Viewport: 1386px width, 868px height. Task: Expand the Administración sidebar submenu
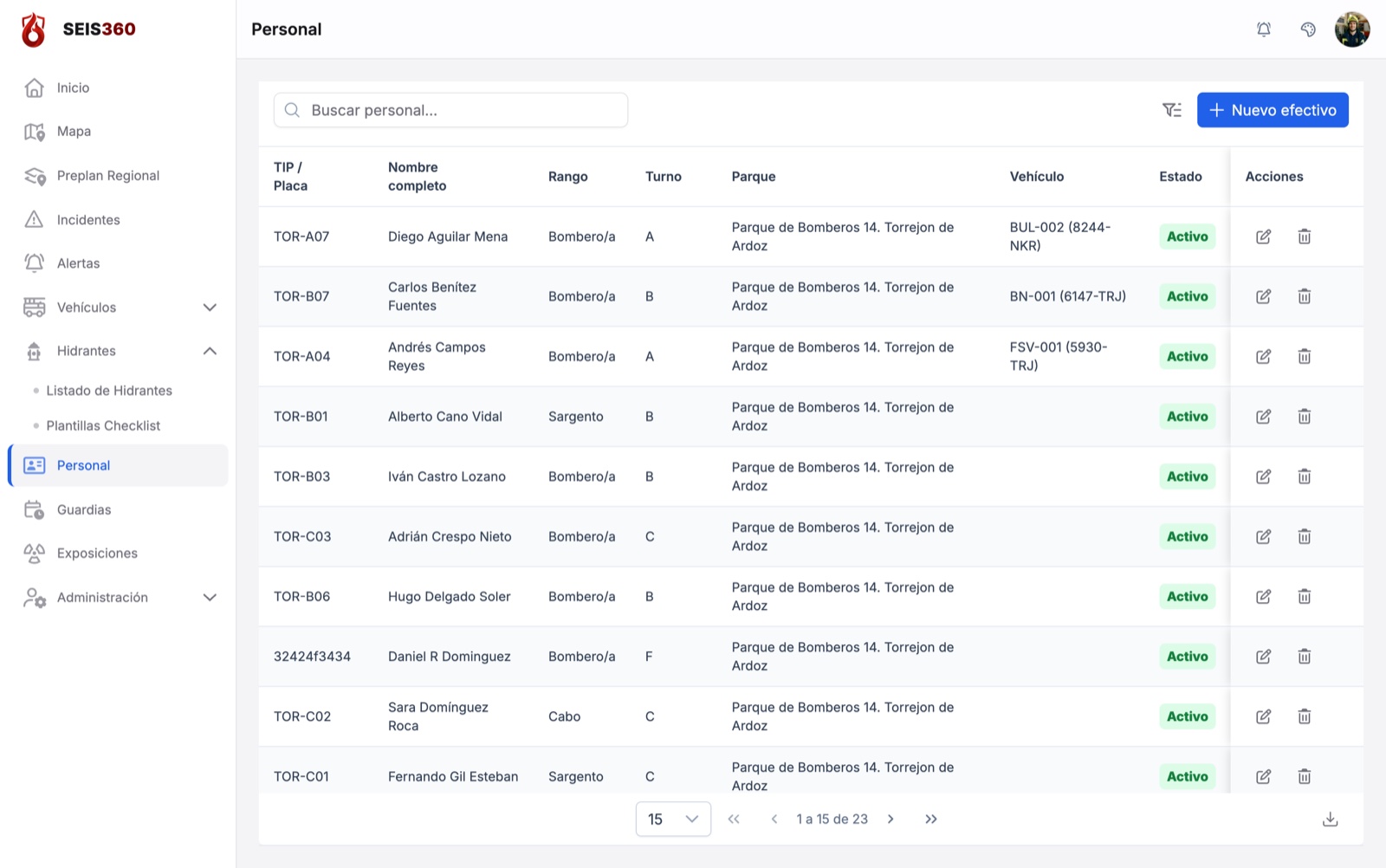pyautogui.click(x=210, y=598)
